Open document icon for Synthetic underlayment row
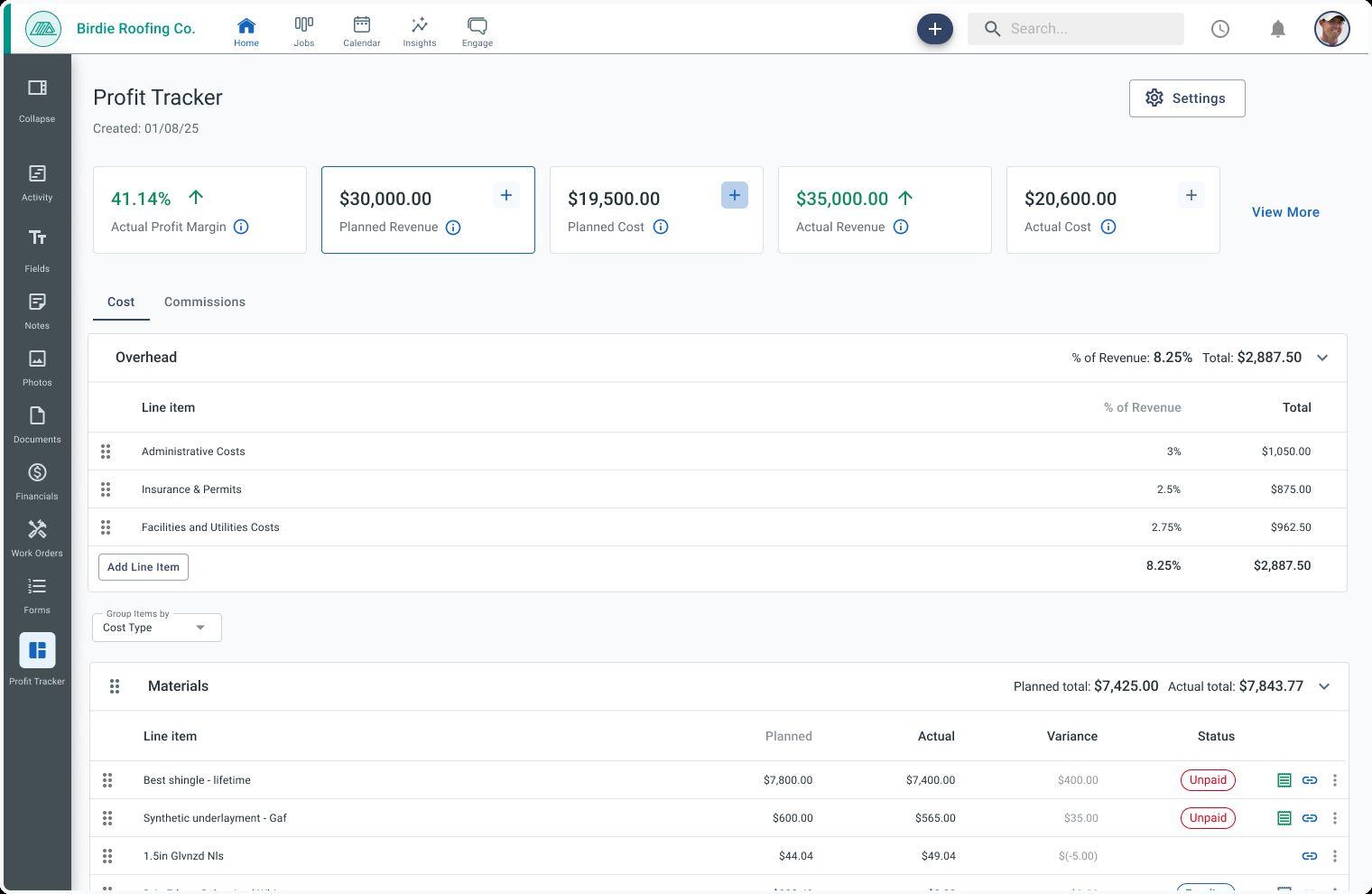 click(x=1284, y=818)
